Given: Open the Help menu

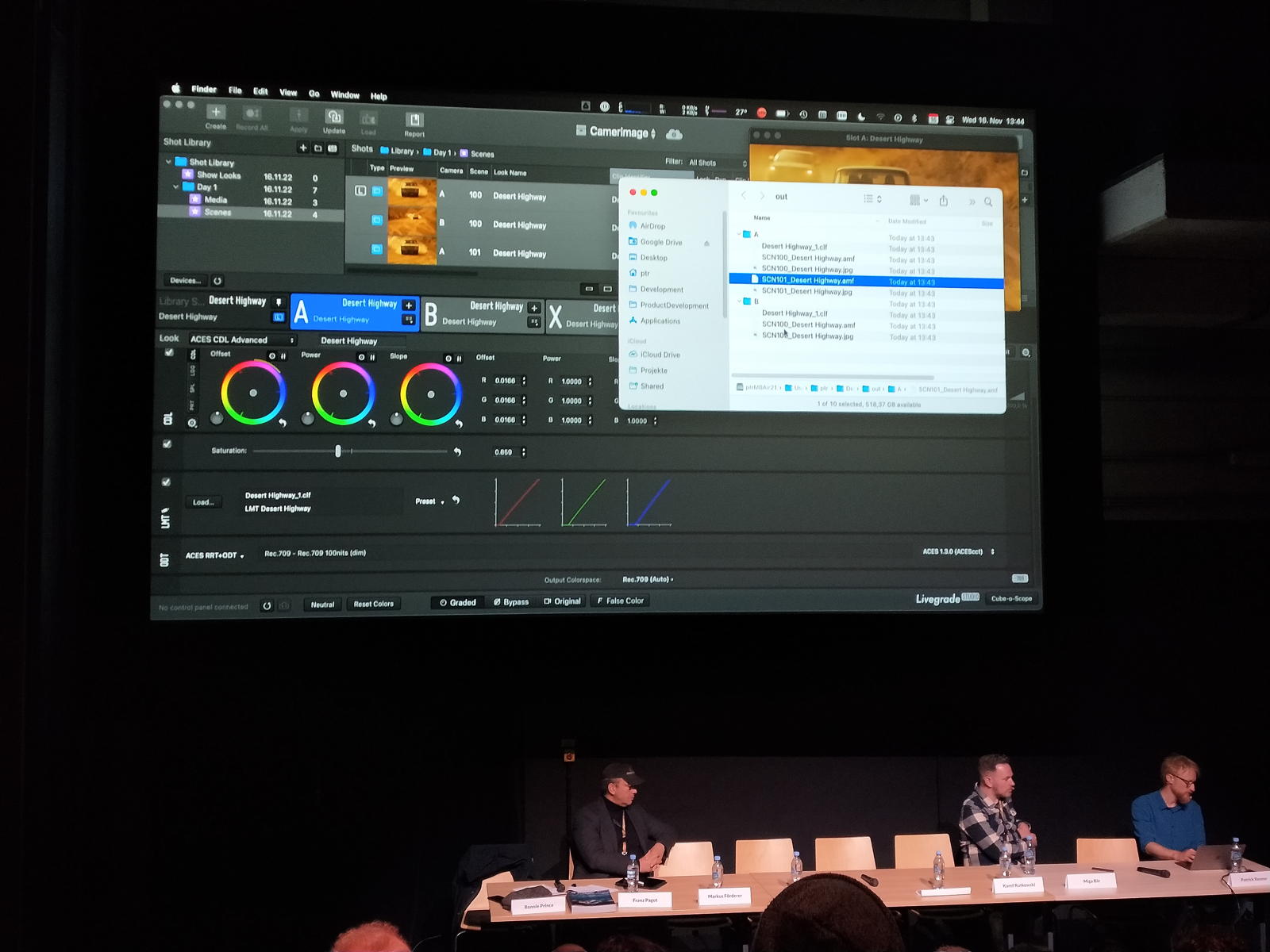Looking at the screenshot, I should click(379, 96).
